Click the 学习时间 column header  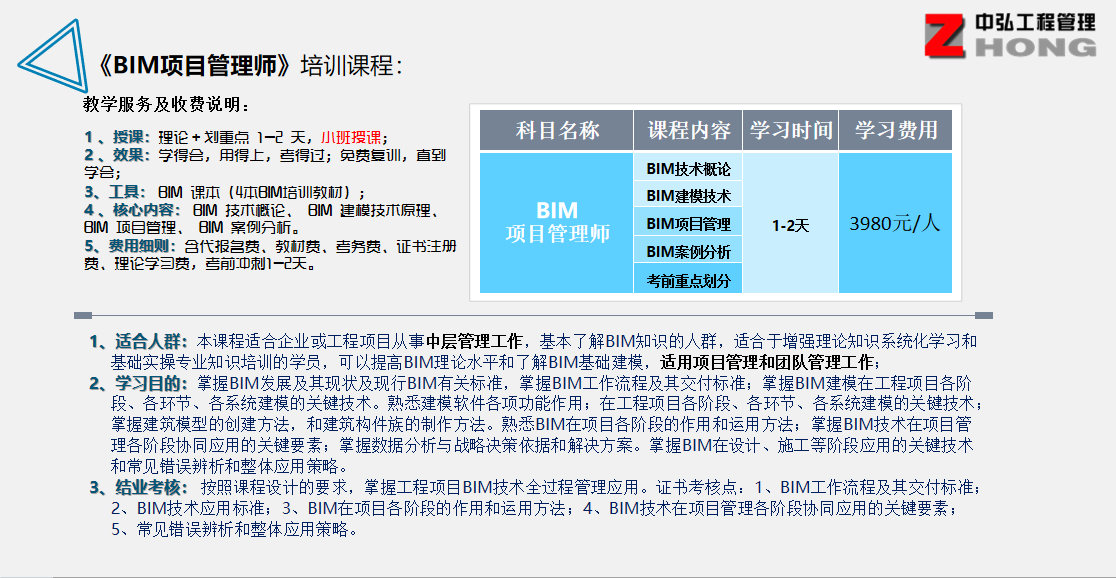(x=790, y=130)
